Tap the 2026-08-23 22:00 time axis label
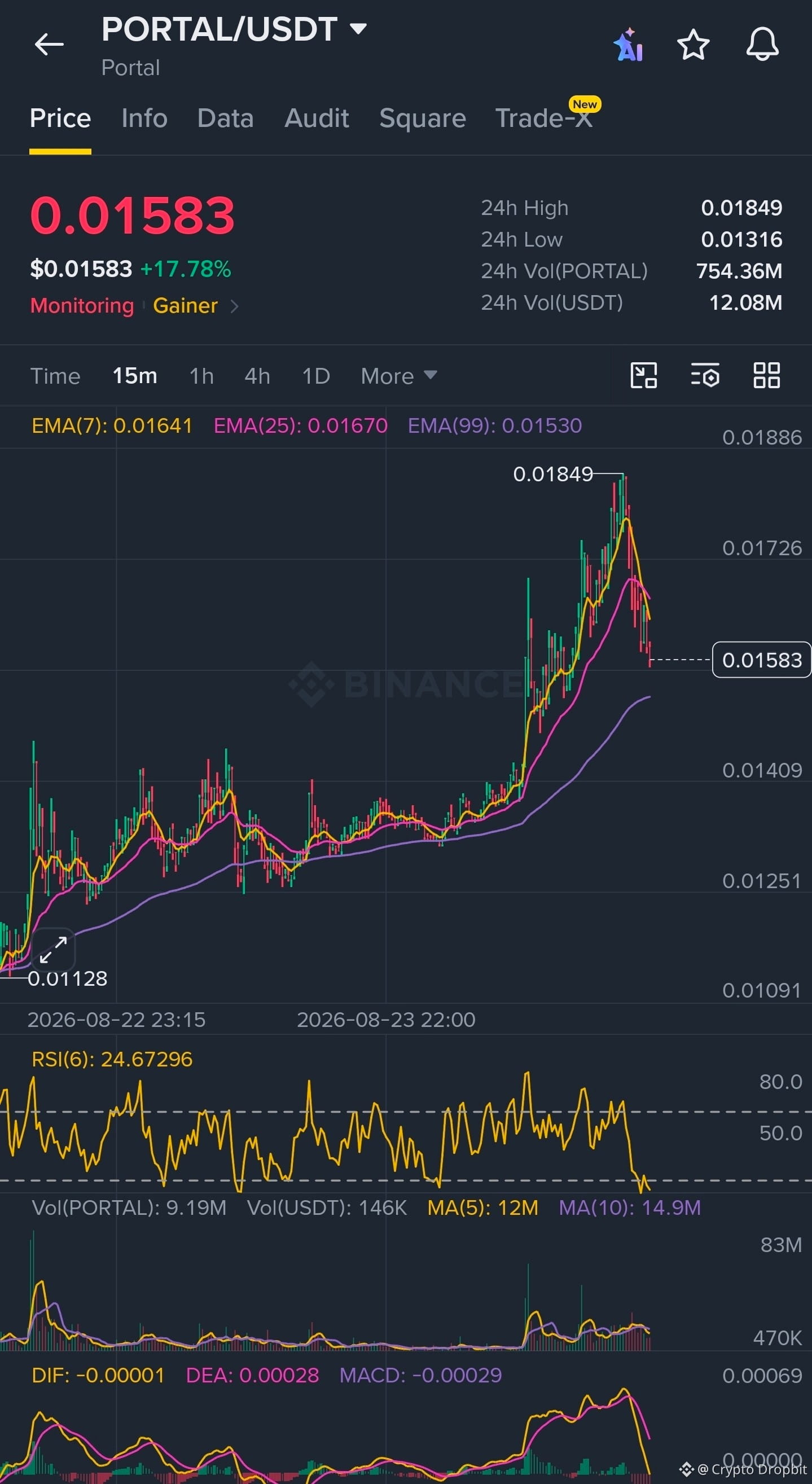 (386, 1020)
